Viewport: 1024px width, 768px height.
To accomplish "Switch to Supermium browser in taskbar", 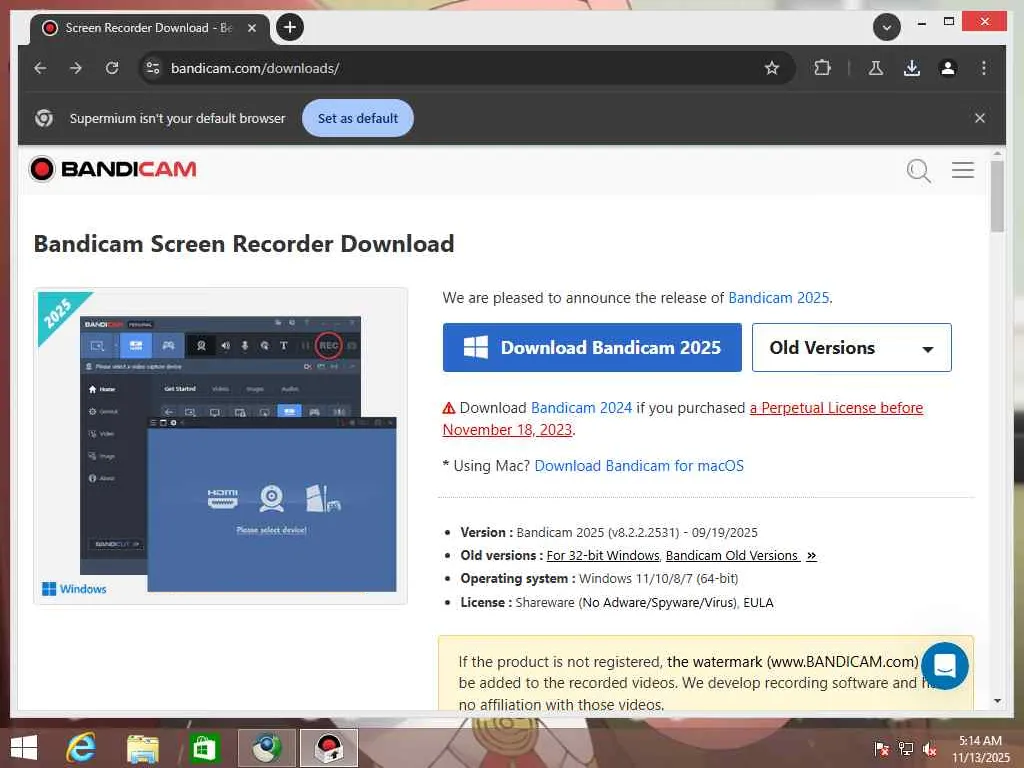I will pyautogui.click(x=266, y=748).
